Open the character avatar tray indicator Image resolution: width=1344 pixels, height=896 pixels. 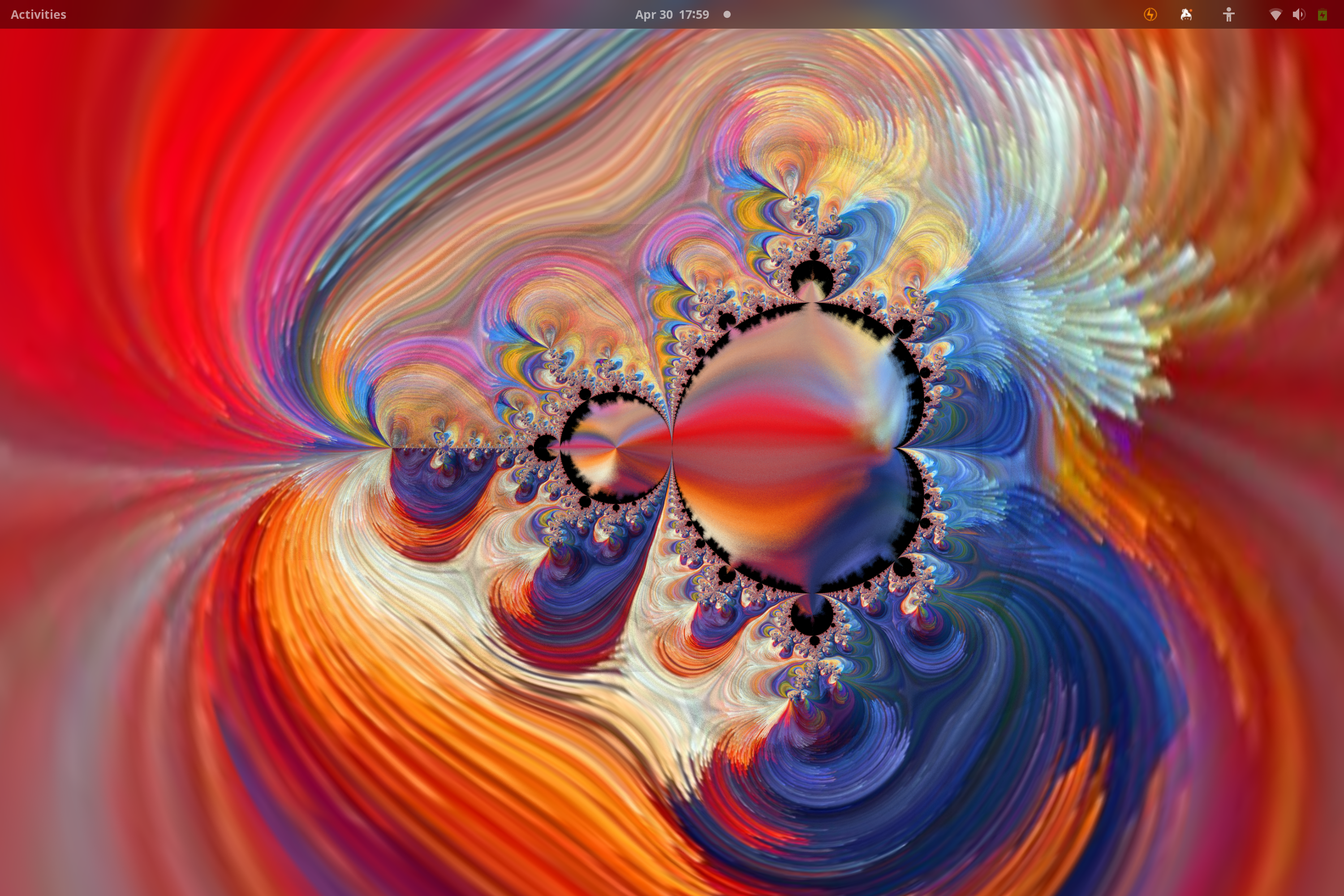(x=1186, y=15)
